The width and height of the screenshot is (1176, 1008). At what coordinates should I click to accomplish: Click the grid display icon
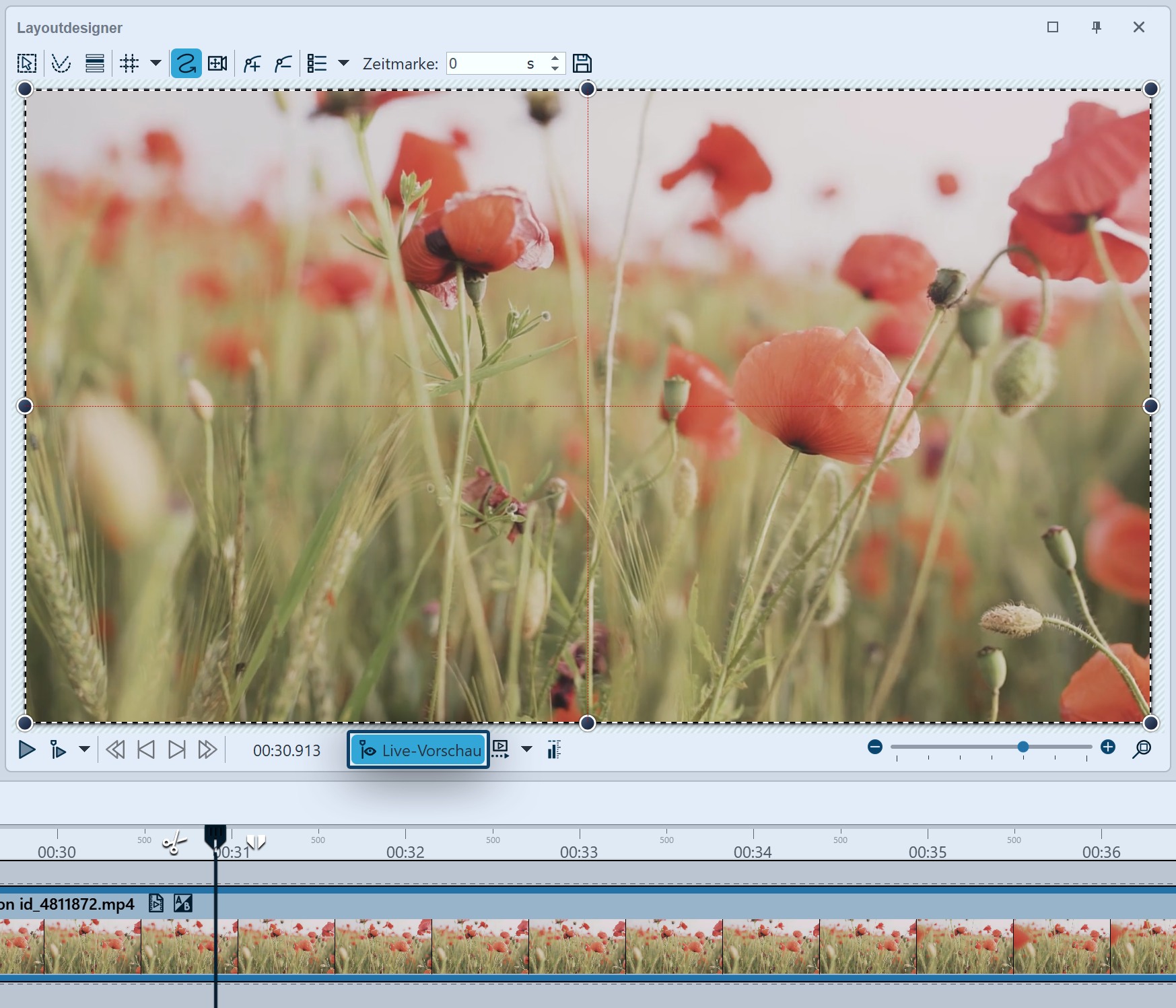(129, 64)
